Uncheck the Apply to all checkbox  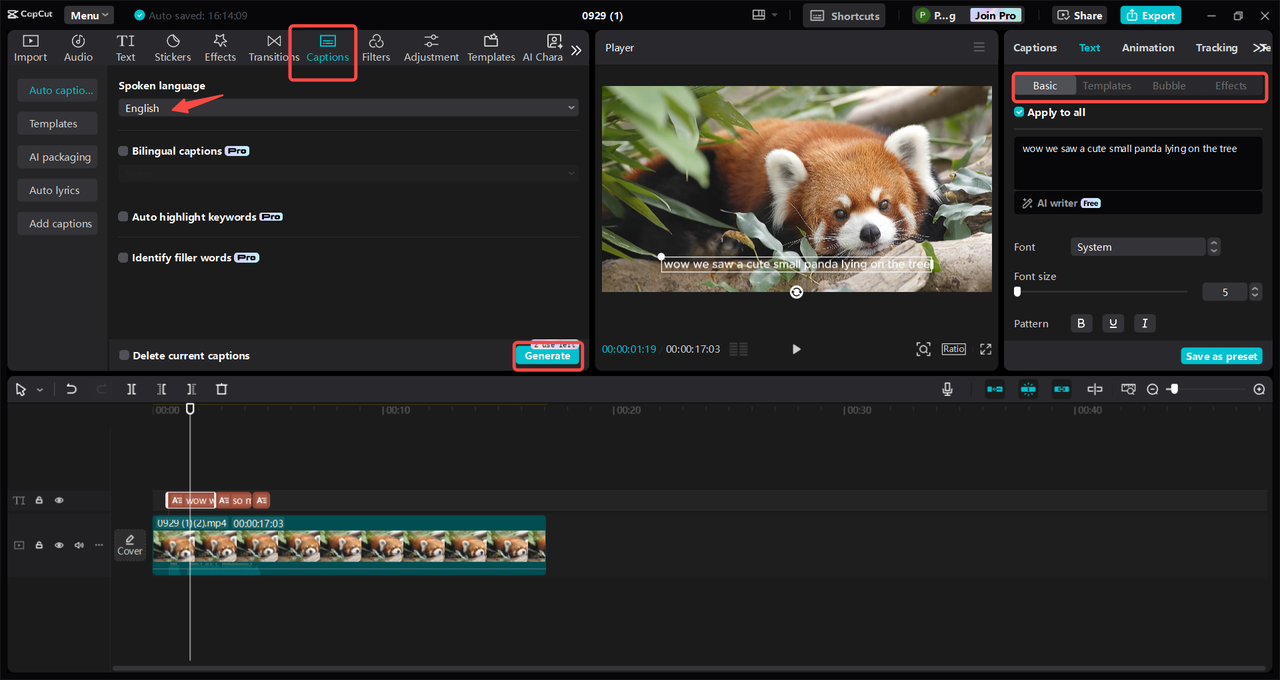(x=1019, y=112)
